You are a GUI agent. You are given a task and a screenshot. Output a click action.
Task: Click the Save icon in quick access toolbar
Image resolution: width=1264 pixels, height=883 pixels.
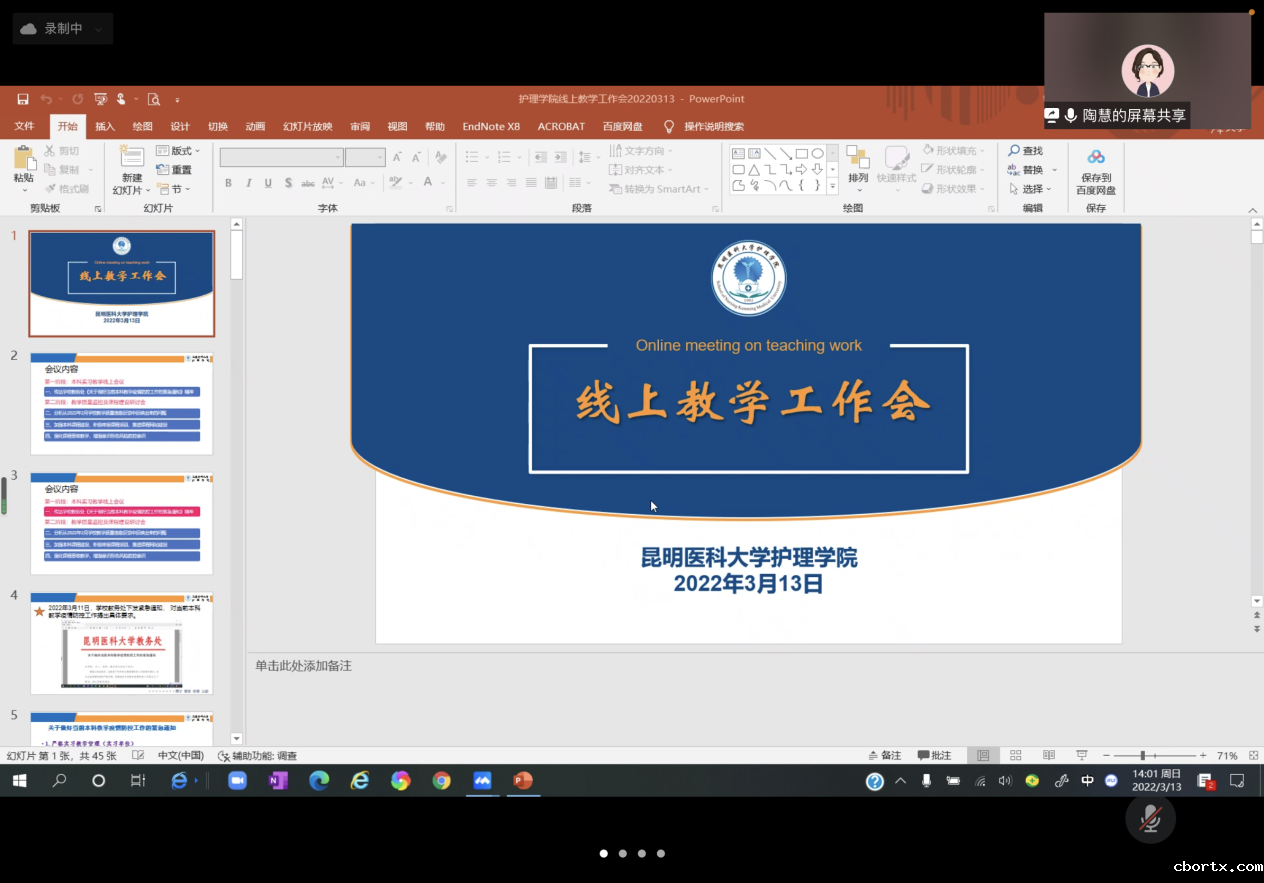coord(22,99)
